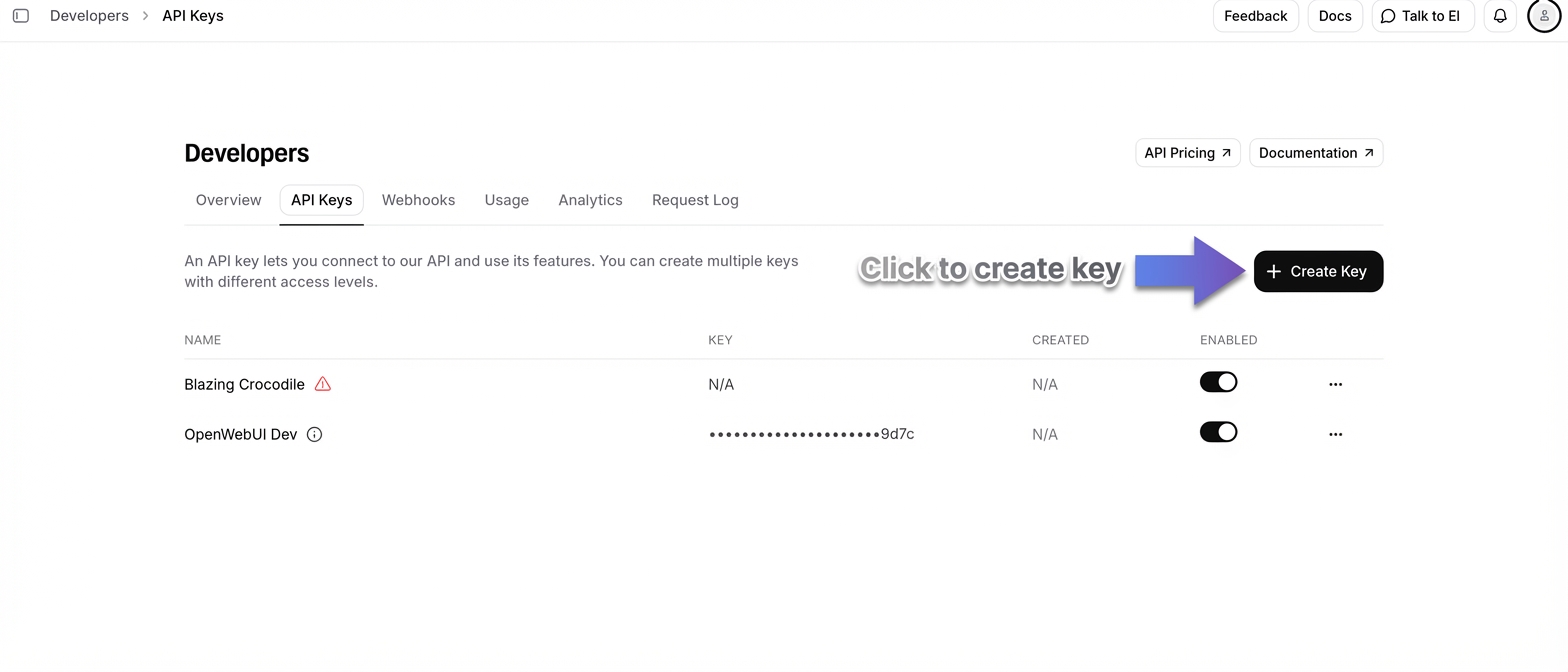Click the Create Key button

(x=1318, y=271)
